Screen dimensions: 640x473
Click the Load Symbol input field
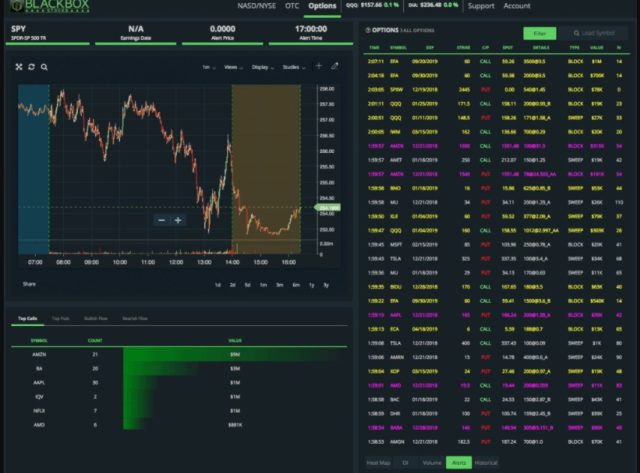593,33
